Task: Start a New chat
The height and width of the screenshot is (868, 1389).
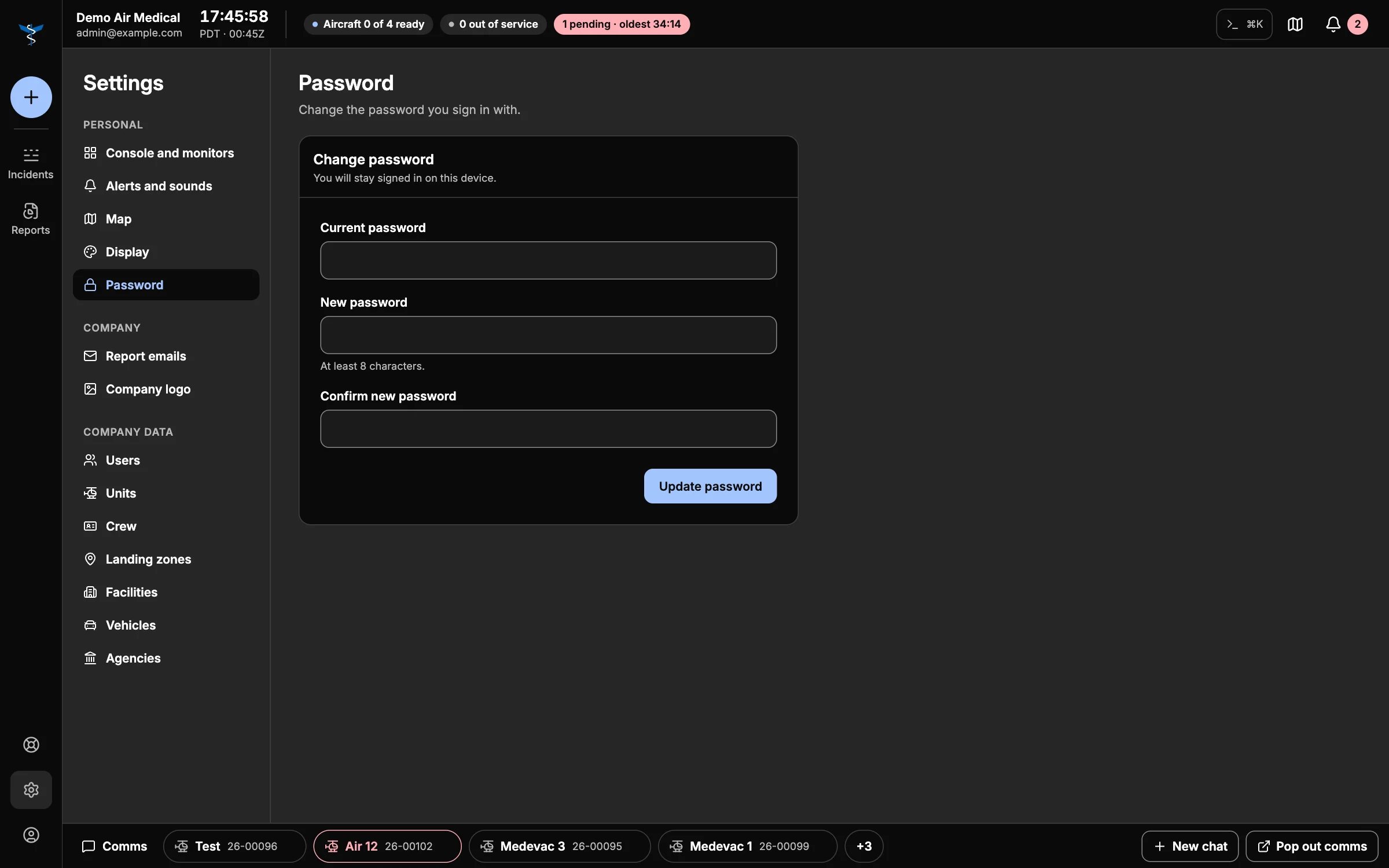Action: 1190,846
